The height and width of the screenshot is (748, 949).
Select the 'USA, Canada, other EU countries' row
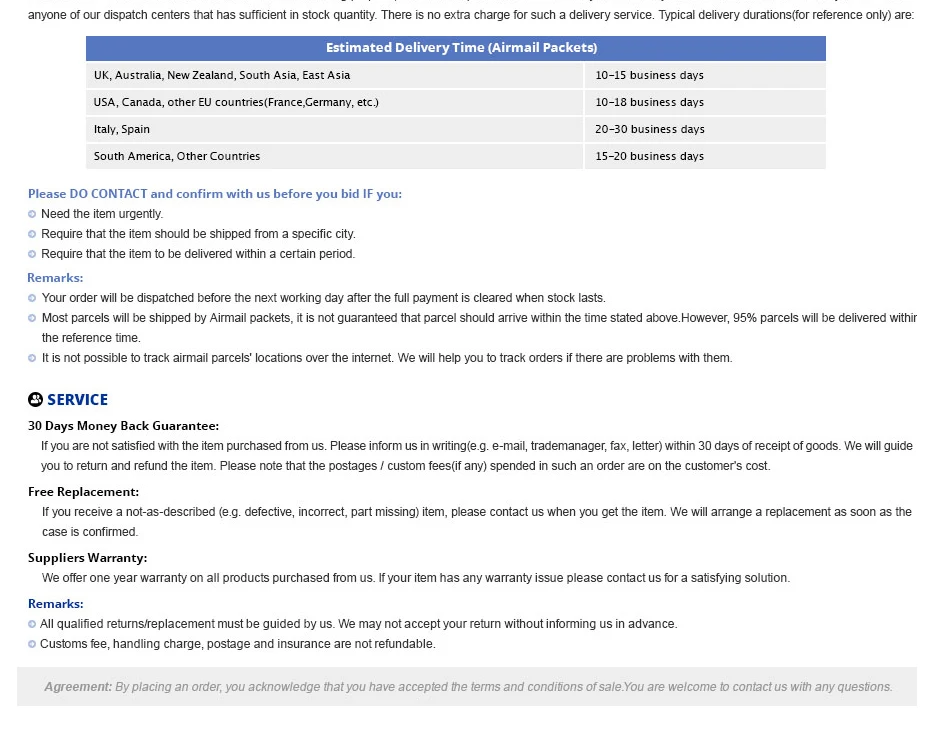456,102
